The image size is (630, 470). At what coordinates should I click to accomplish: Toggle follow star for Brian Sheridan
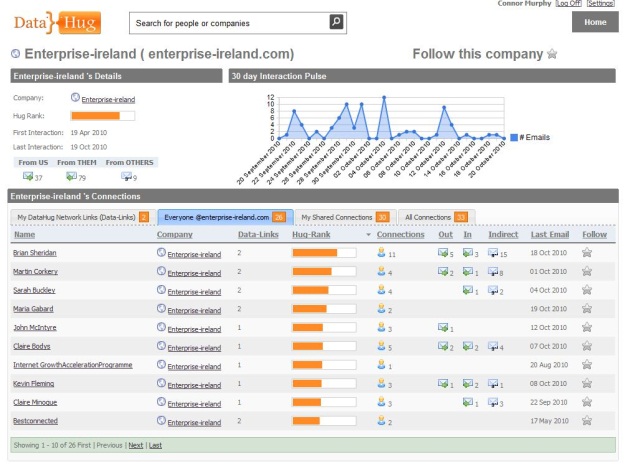tap(587, 253)
